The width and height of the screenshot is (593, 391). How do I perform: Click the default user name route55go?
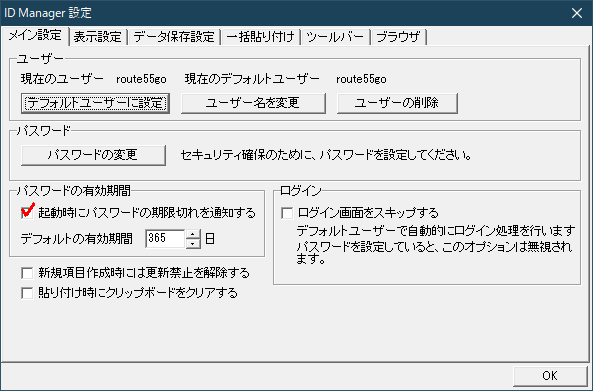(x=361, y=79)
